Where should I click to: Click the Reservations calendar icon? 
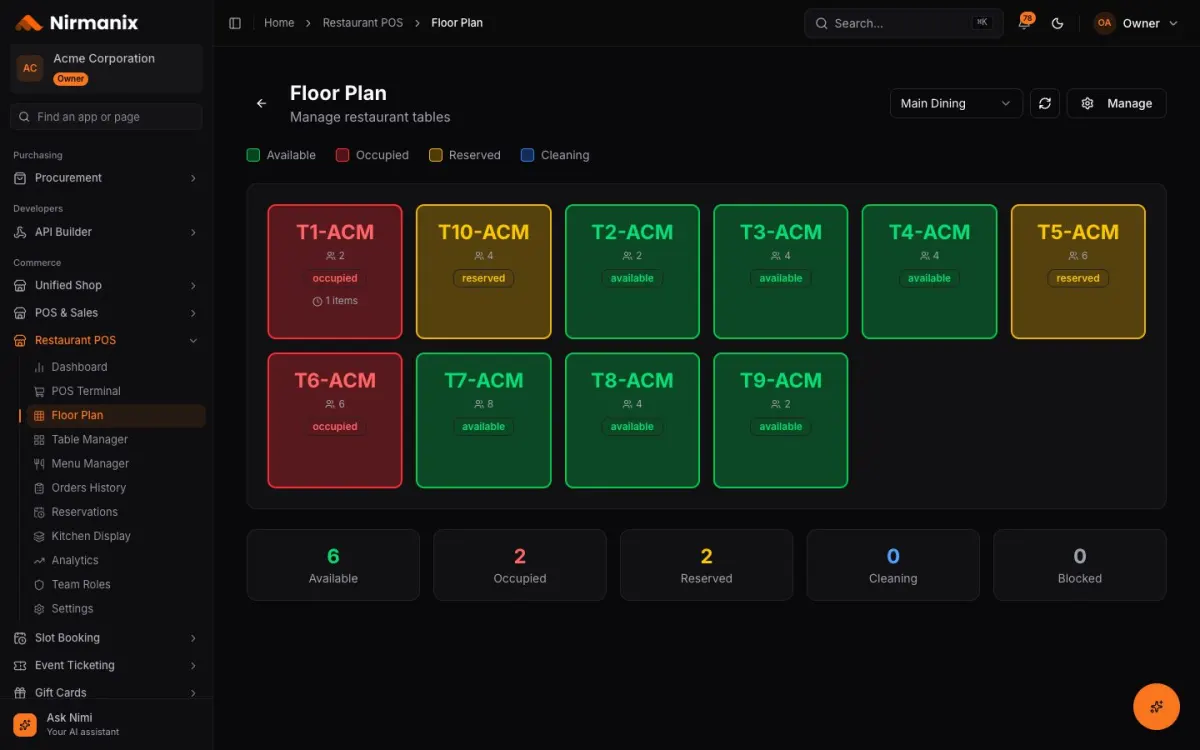(x=40, y=512)
